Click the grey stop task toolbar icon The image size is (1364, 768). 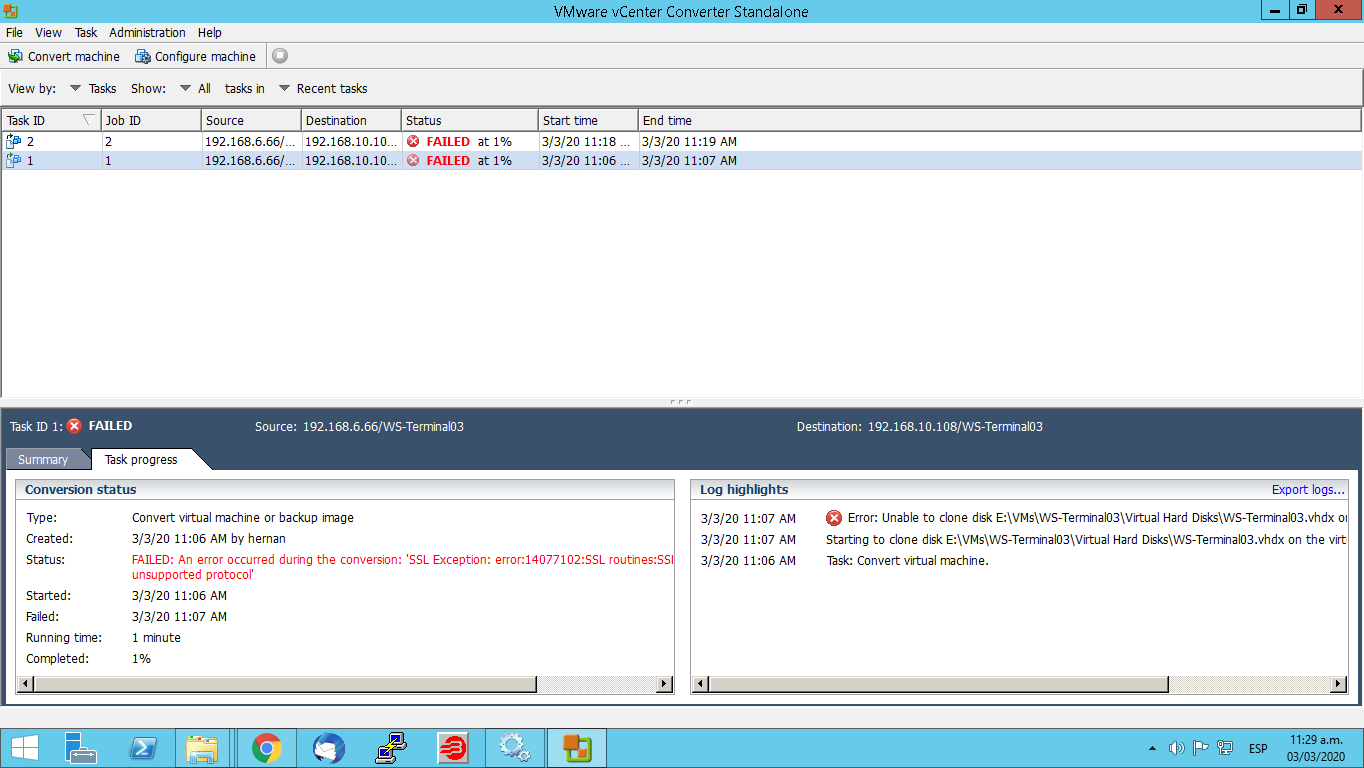point(280,56)
